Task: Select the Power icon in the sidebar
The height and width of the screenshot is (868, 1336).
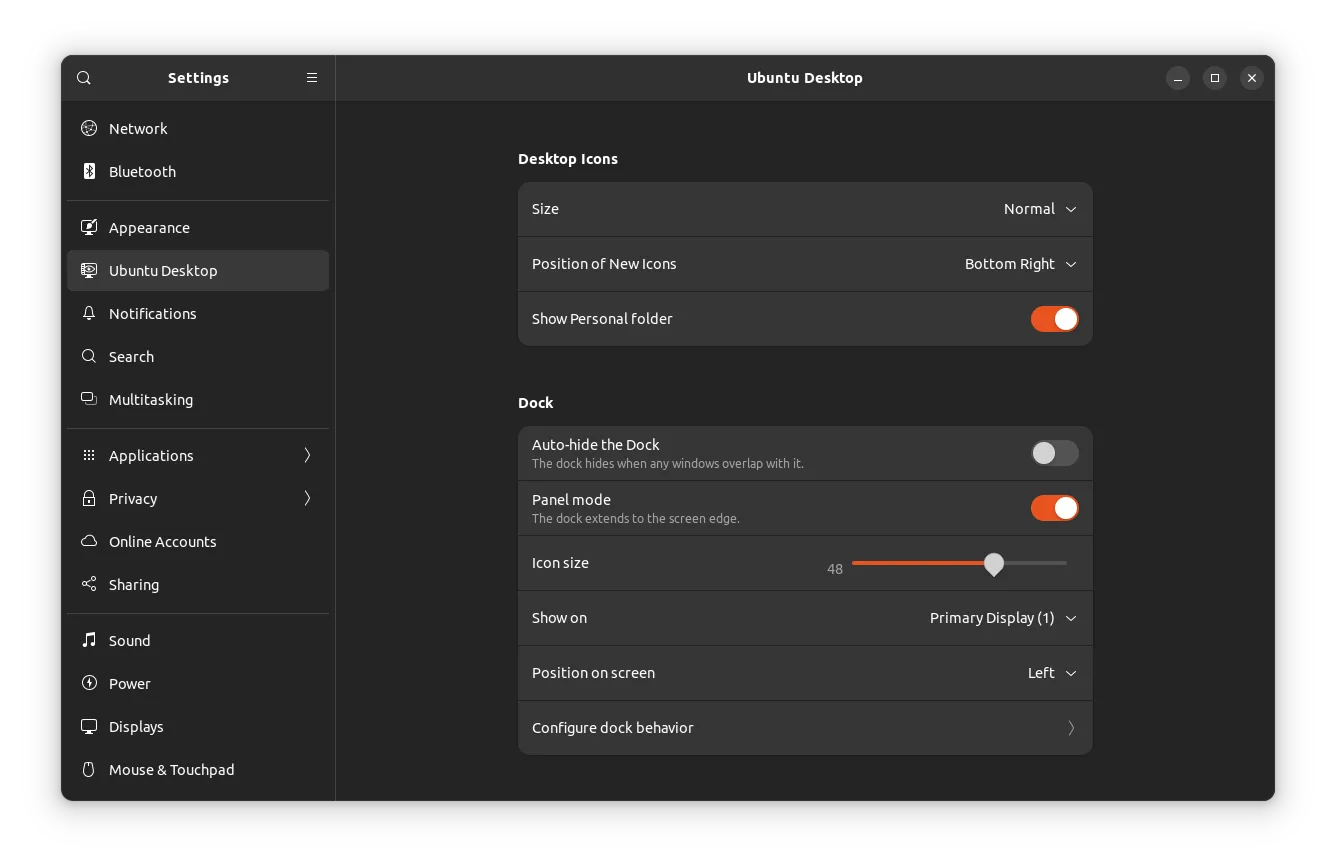Action: click(88, 683)
